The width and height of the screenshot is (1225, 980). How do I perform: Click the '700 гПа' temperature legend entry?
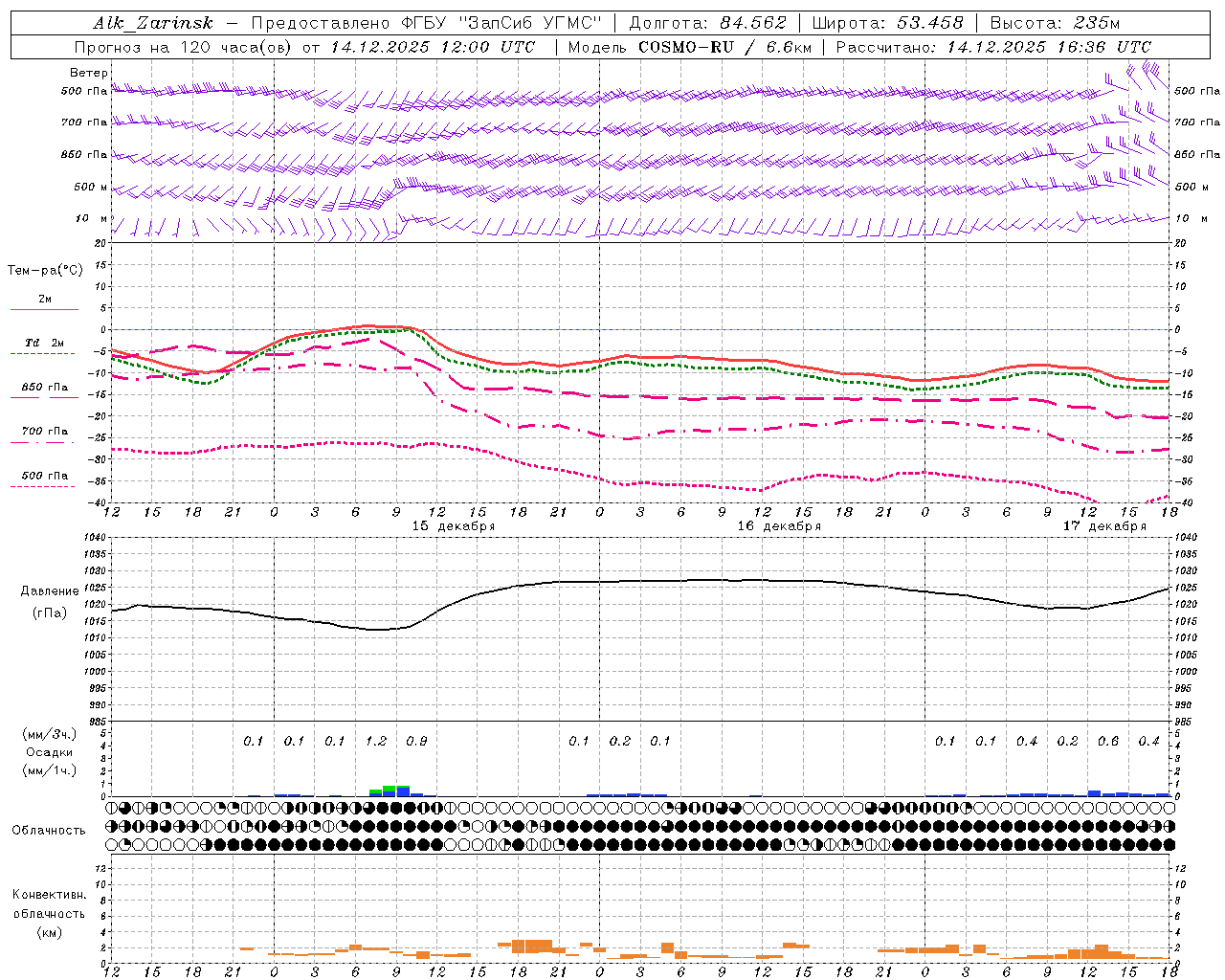click(44, 435)
